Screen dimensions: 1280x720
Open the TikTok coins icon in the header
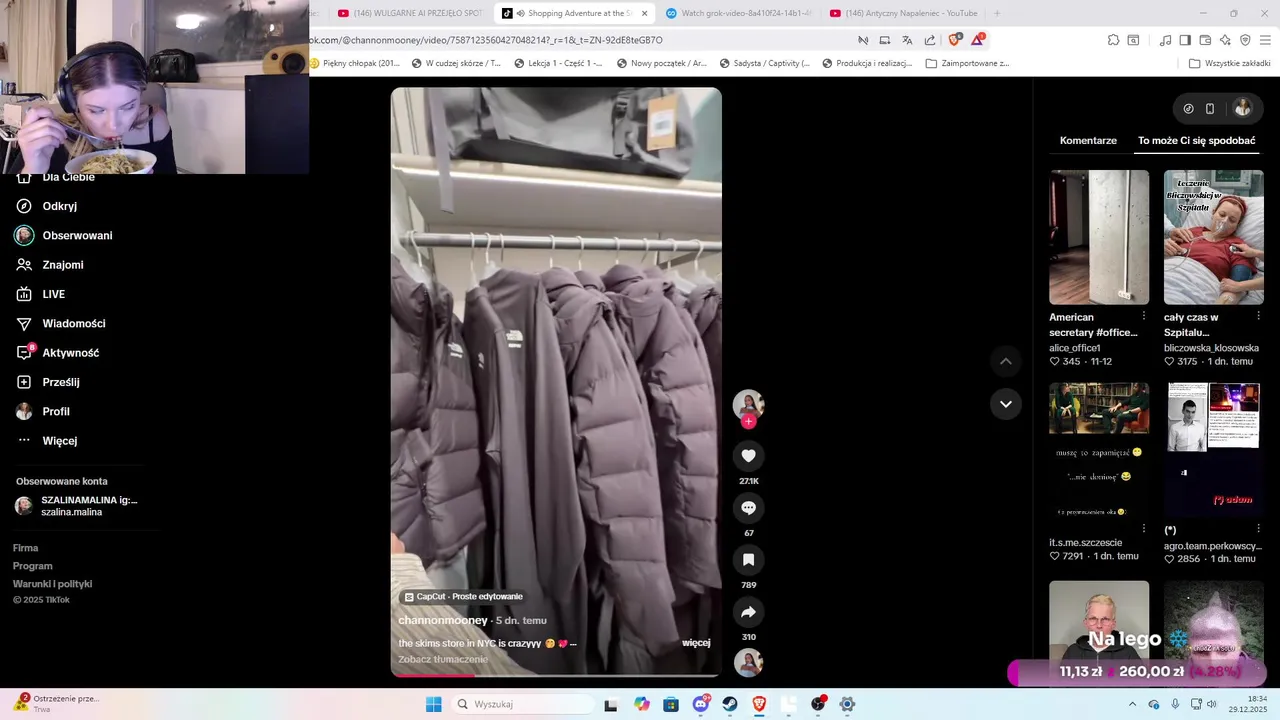[1188, 109]
